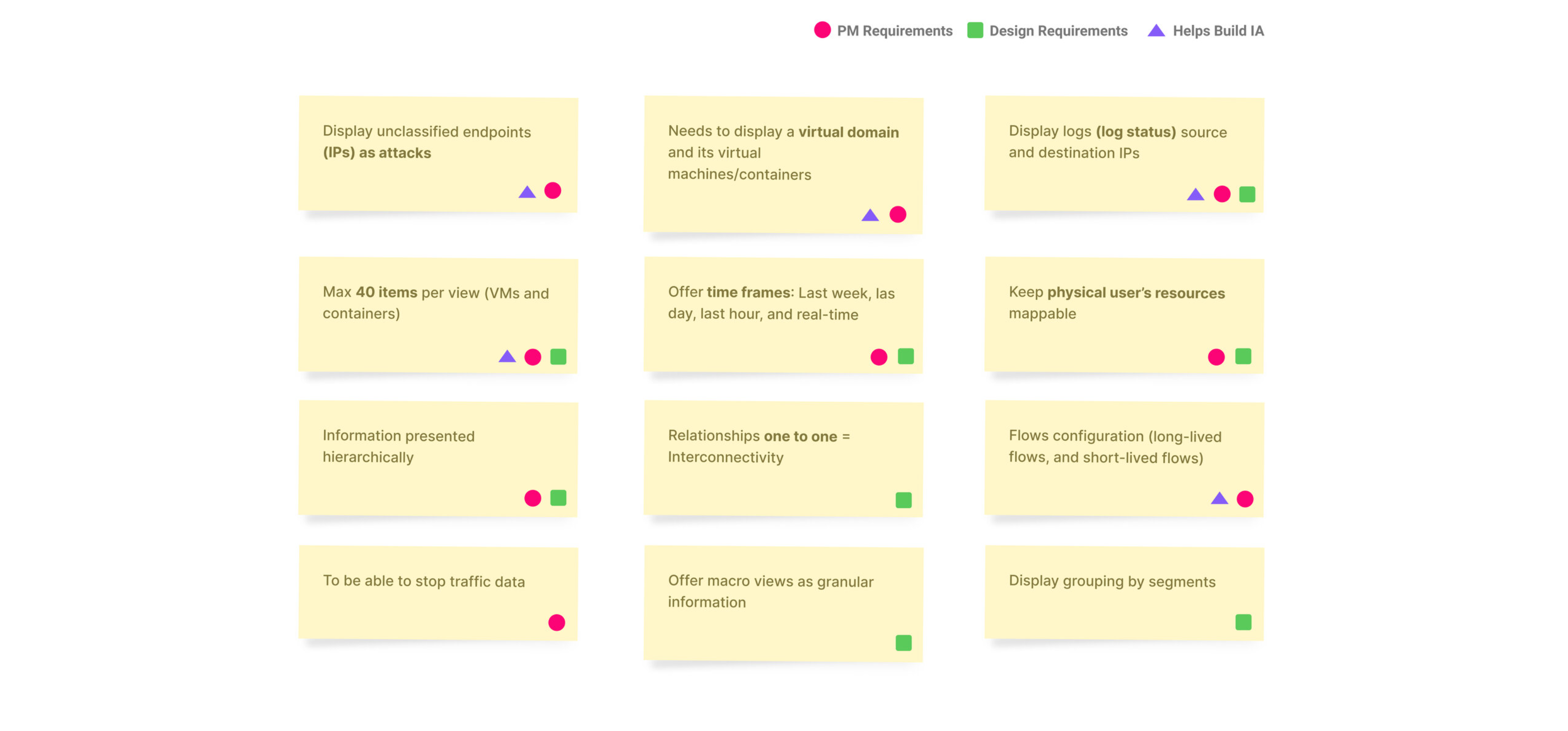This screenshot has width=1568, height=731.
Task: Select the "To be able to stop traffic data" text
Action: (x=424, y=581)
